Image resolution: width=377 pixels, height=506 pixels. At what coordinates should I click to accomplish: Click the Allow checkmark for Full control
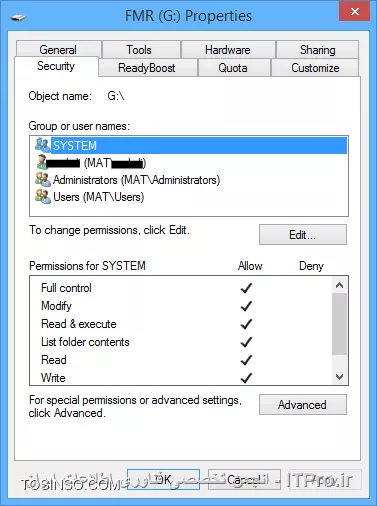point(246,288)
